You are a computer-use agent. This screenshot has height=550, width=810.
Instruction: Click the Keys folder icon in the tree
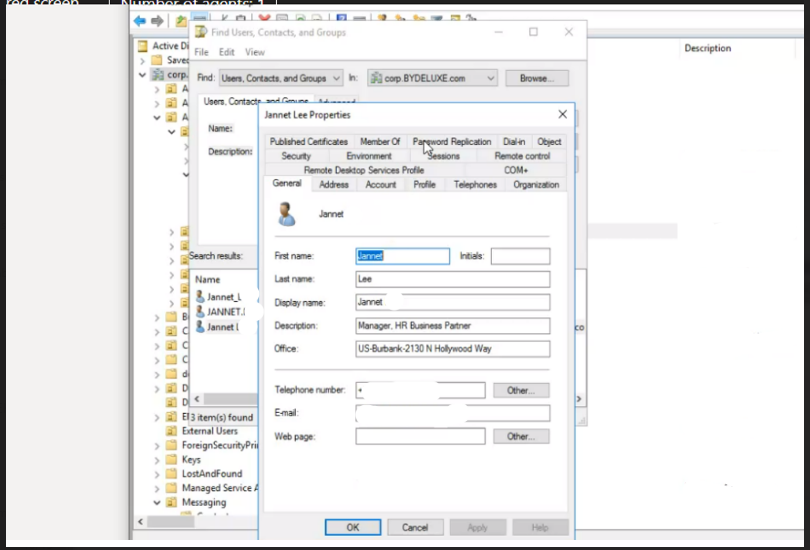tap(172, 459)
